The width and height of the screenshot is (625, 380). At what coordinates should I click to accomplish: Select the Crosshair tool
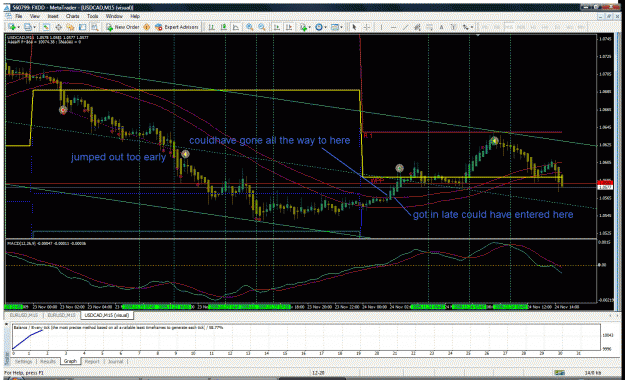point(366,27)
